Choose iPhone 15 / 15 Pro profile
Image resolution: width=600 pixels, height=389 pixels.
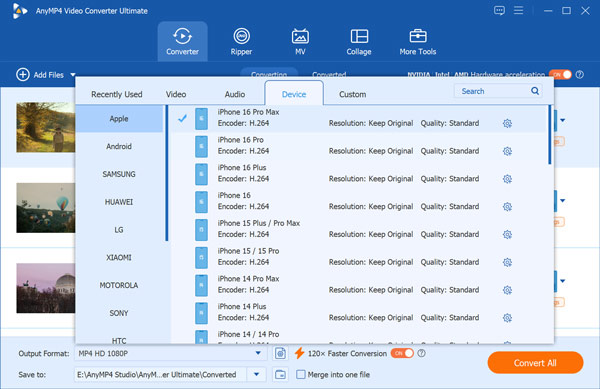point(358,257)
